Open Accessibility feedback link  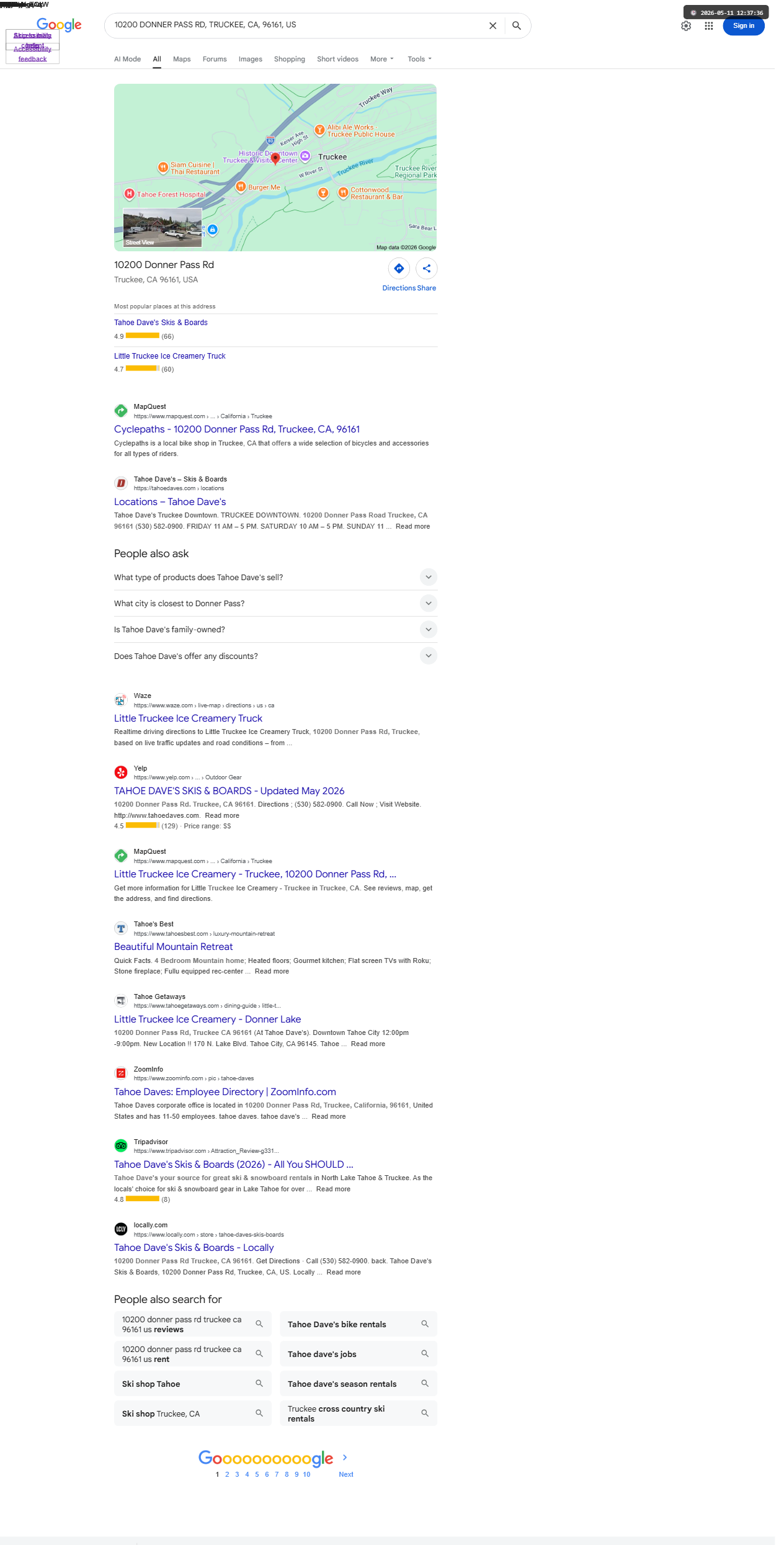[x=32, y=54]
